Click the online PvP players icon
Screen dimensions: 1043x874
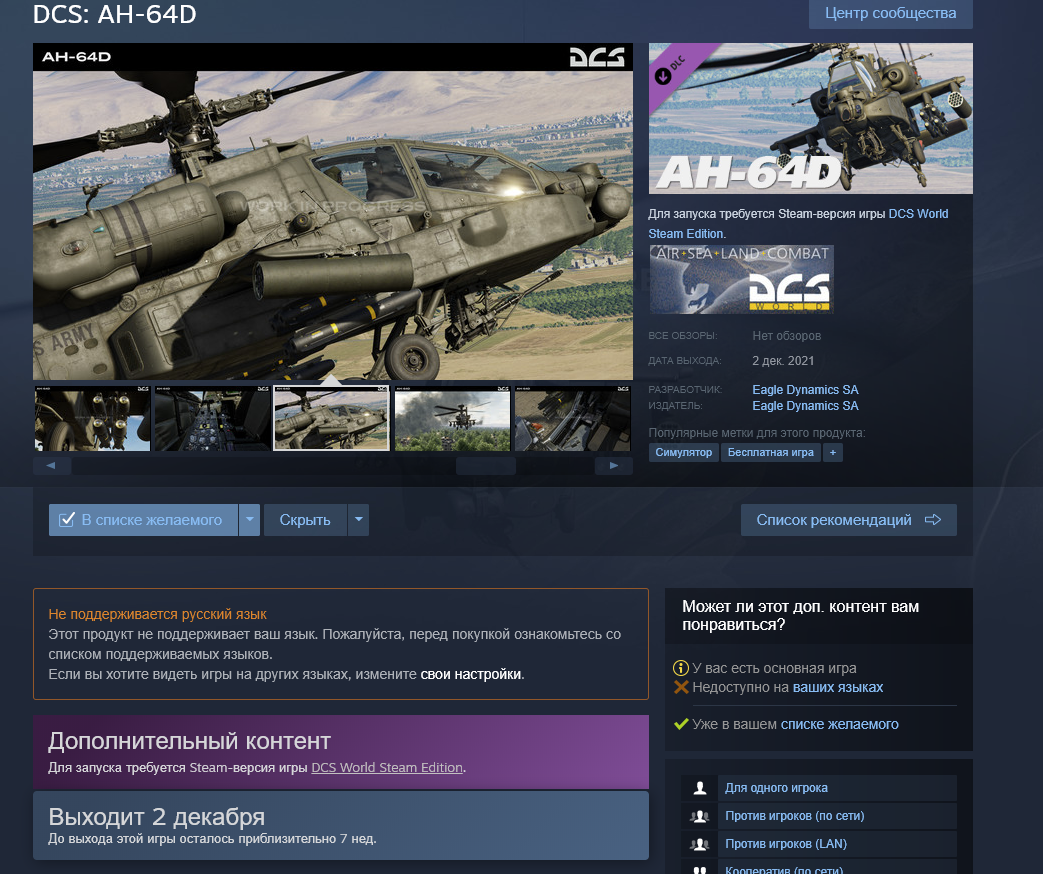pyautogui.click(x=700, y=816)
